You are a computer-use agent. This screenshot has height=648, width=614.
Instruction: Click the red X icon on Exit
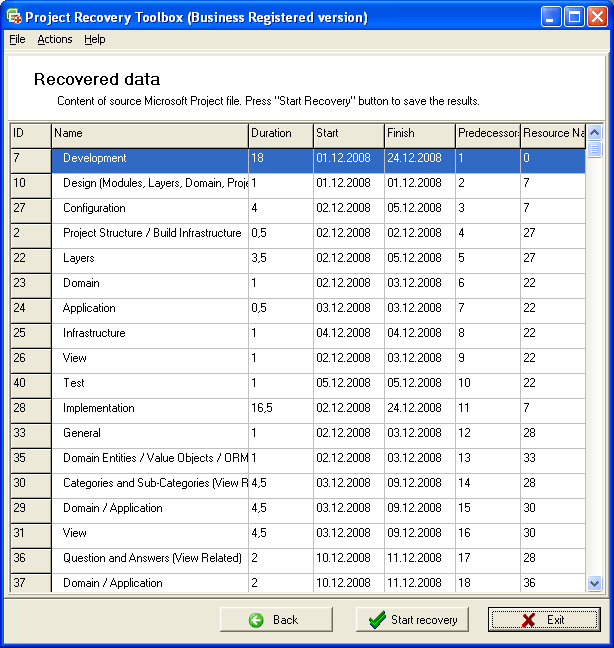(527, 620)
